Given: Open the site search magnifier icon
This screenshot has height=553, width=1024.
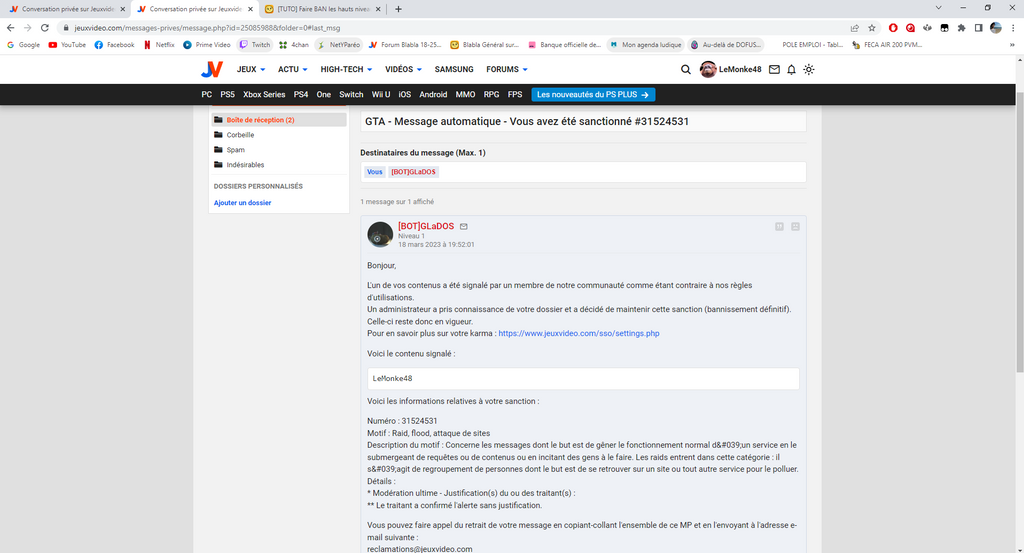Looking at the screenshot, I should click(686, 69).
